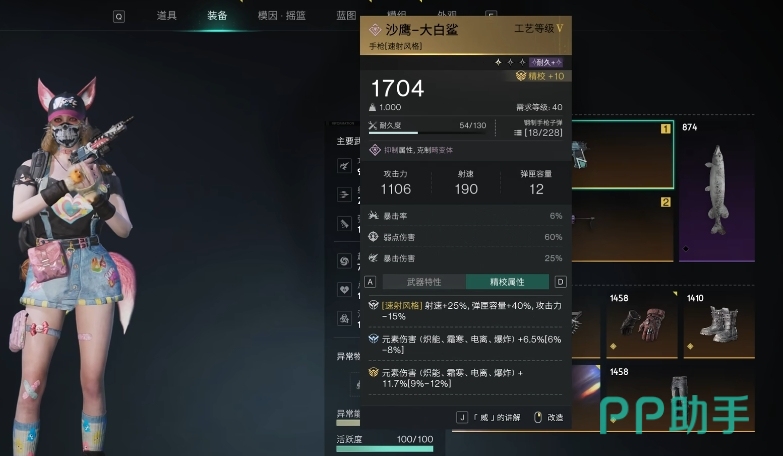Switch to the 装备 tab
The height and width of the screenshot is (456, 783).
point(217,15)
